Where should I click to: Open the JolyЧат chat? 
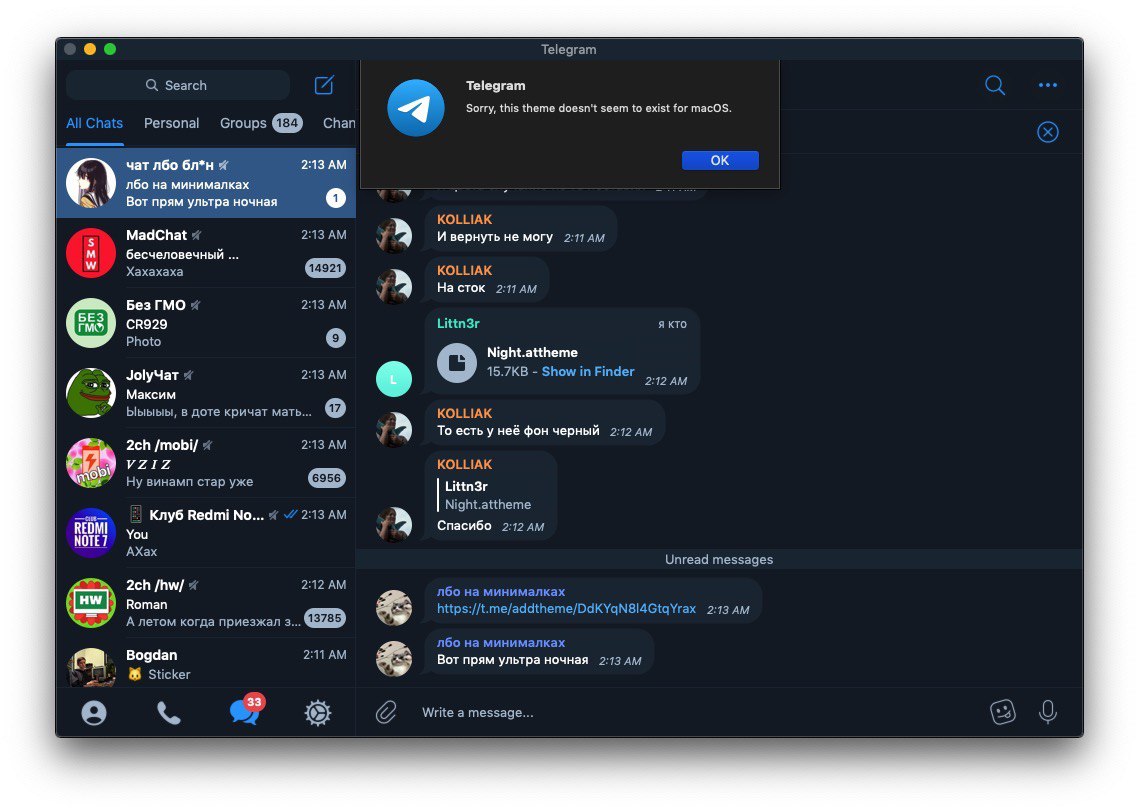click(x=206, y=393)
